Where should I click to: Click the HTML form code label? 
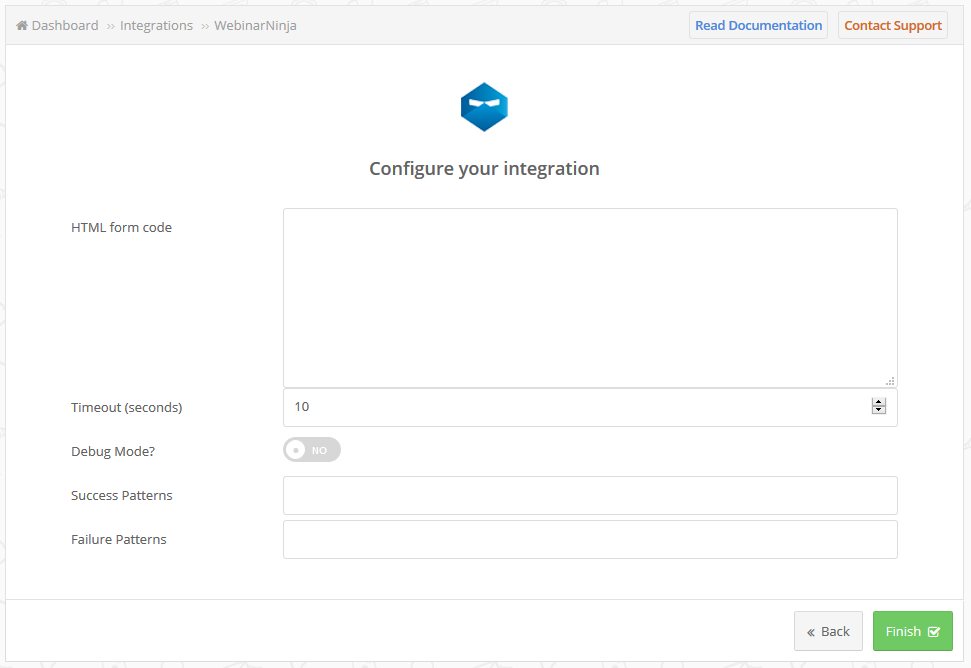(x=121, y=227)
